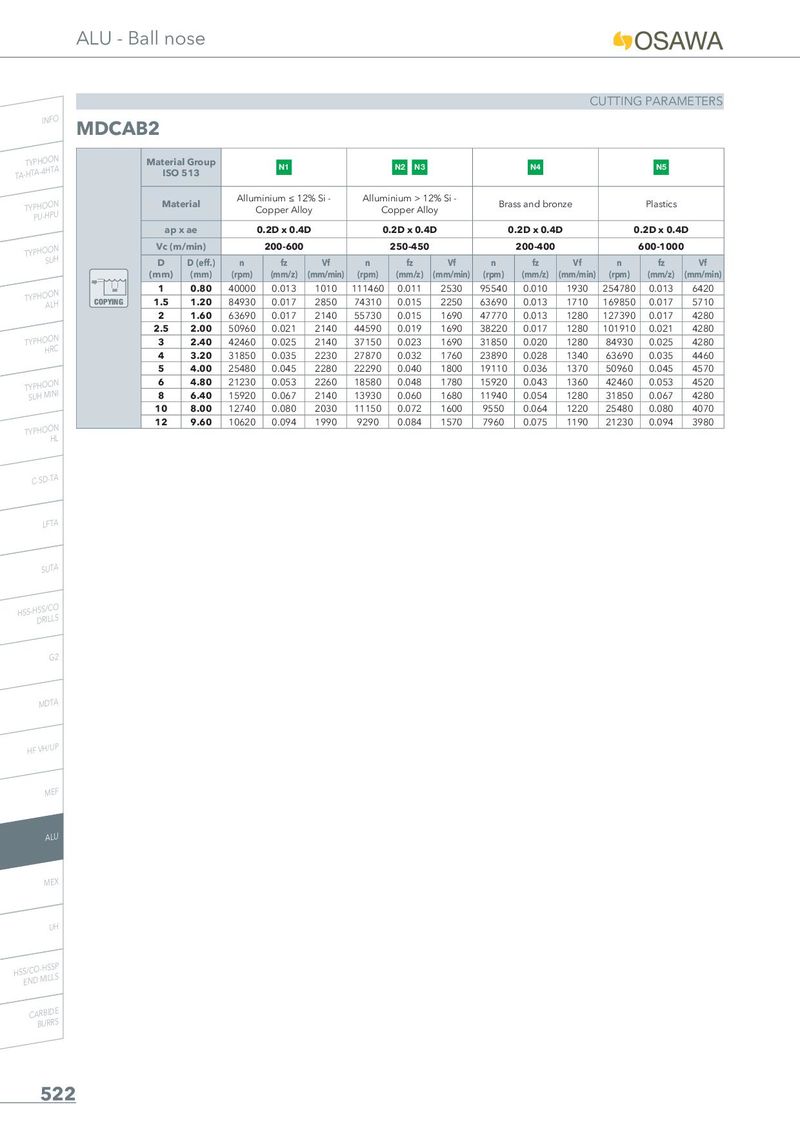This screenshot has width=800, height=1132.
Task: Click the rpm value '9290'
Action: click(x=368, y=422)
